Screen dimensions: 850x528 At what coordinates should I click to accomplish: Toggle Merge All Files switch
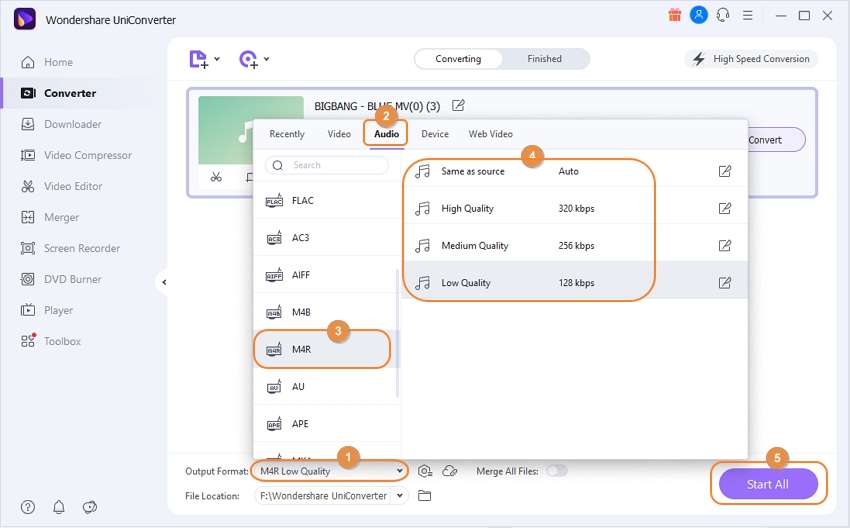pos(557,471)
